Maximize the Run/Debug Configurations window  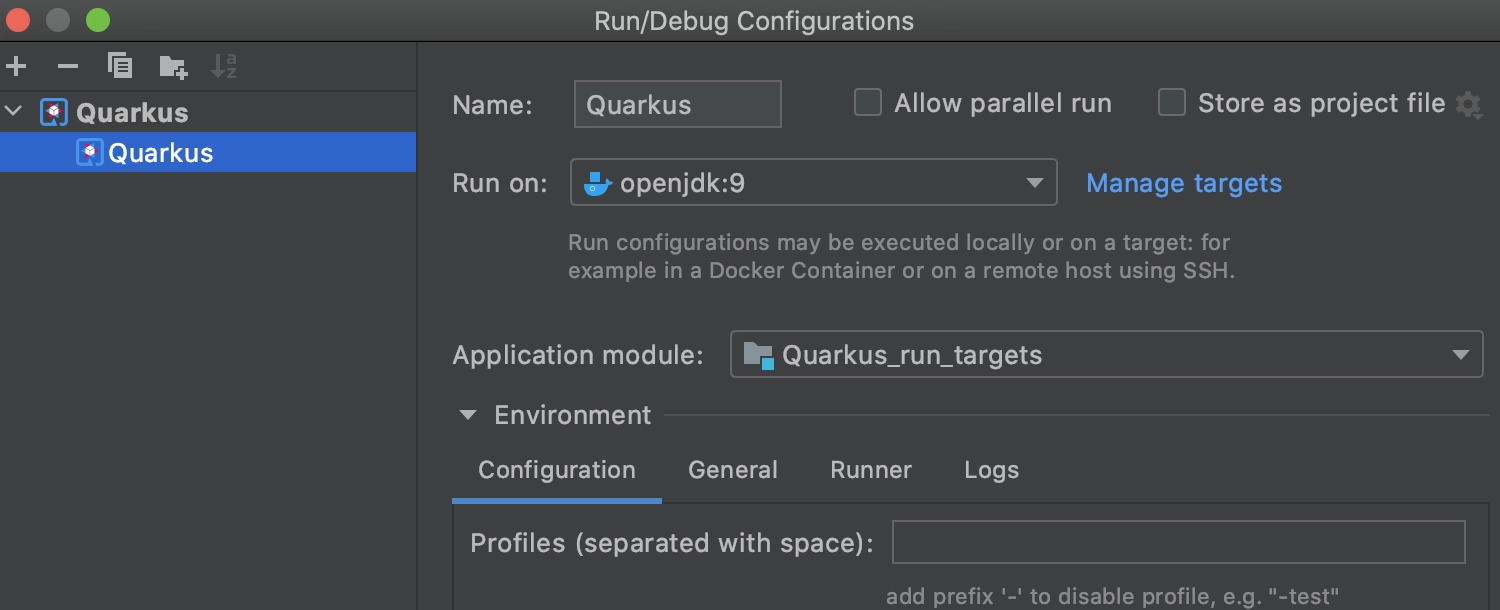point(97,20)
